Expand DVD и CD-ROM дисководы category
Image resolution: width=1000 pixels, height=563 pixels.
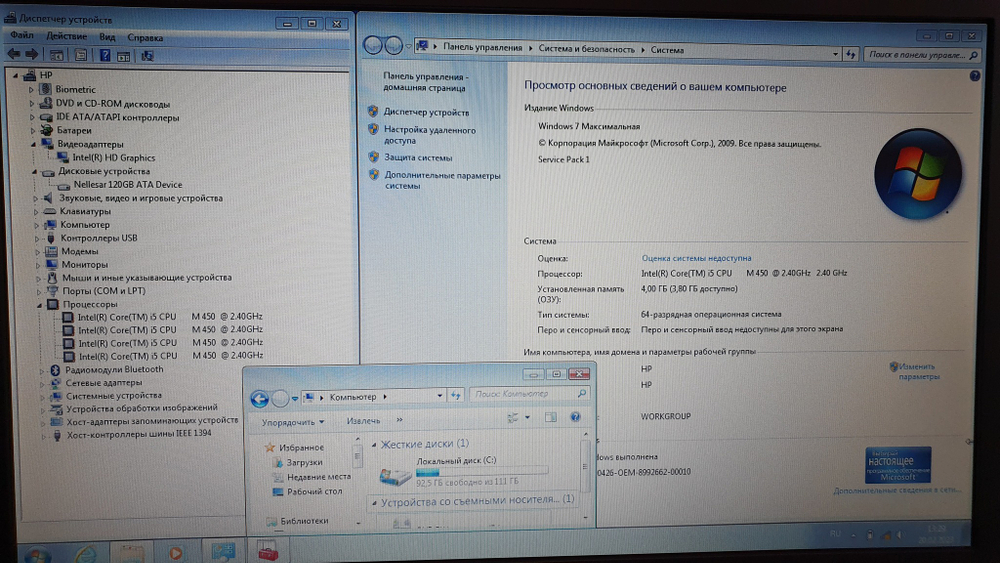click(x=31, y=103)
